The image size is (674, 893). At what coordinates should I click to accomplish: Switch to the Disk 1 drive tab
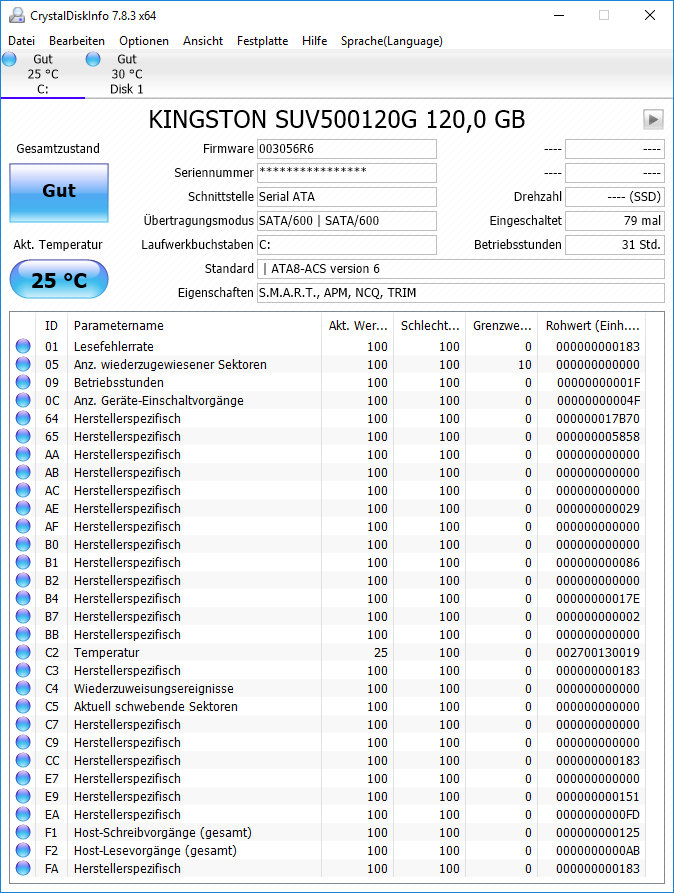pyautogui.click(x=126, y=74)
